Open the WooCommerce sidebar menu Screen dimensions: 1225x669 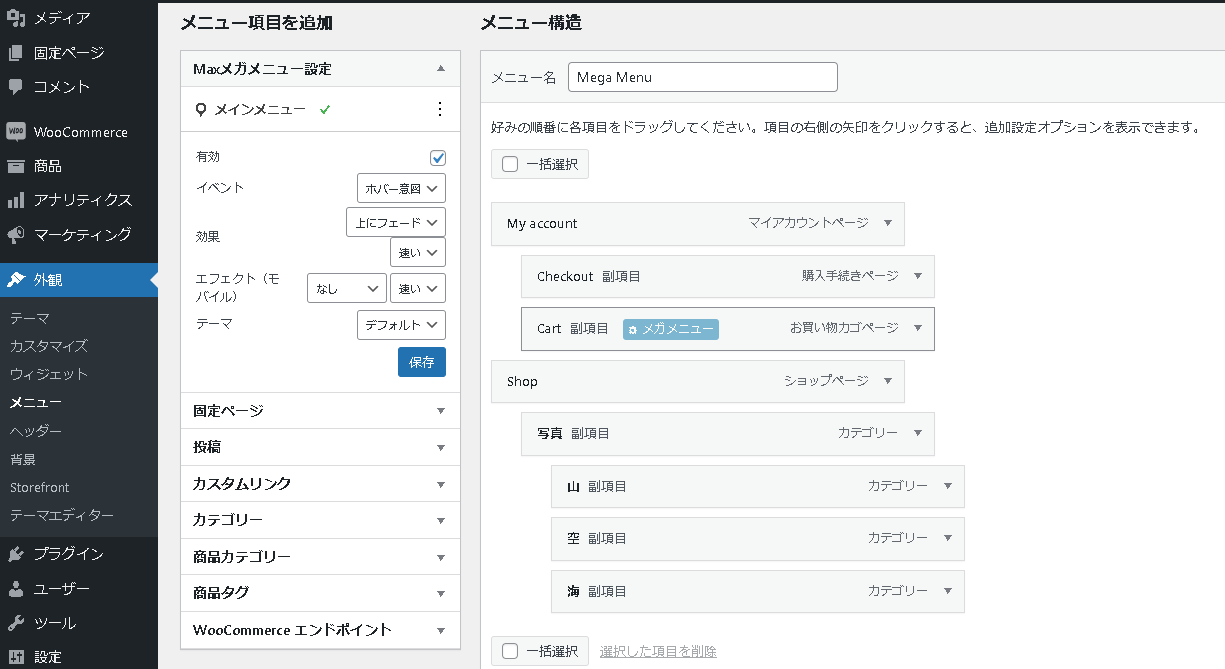(78, 132)
